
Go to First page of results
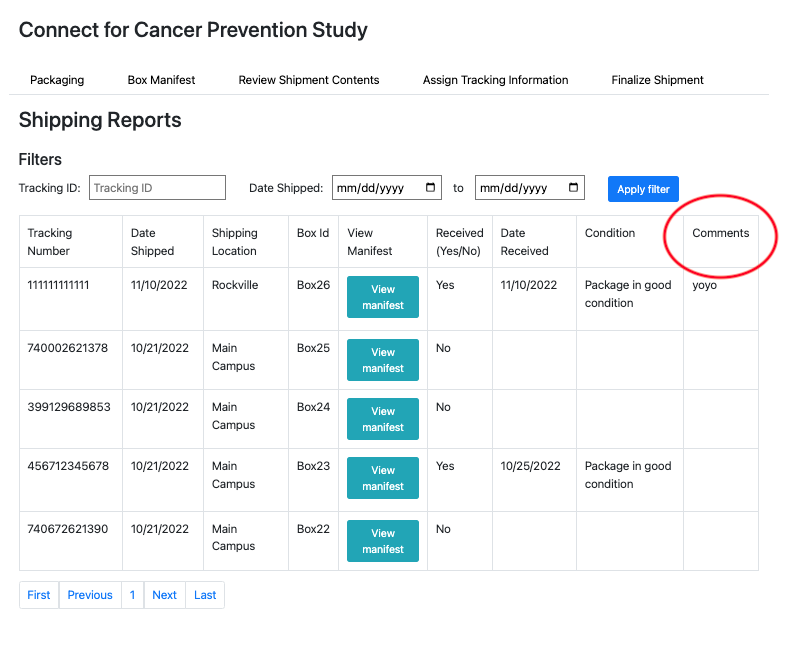coord(39,595)
